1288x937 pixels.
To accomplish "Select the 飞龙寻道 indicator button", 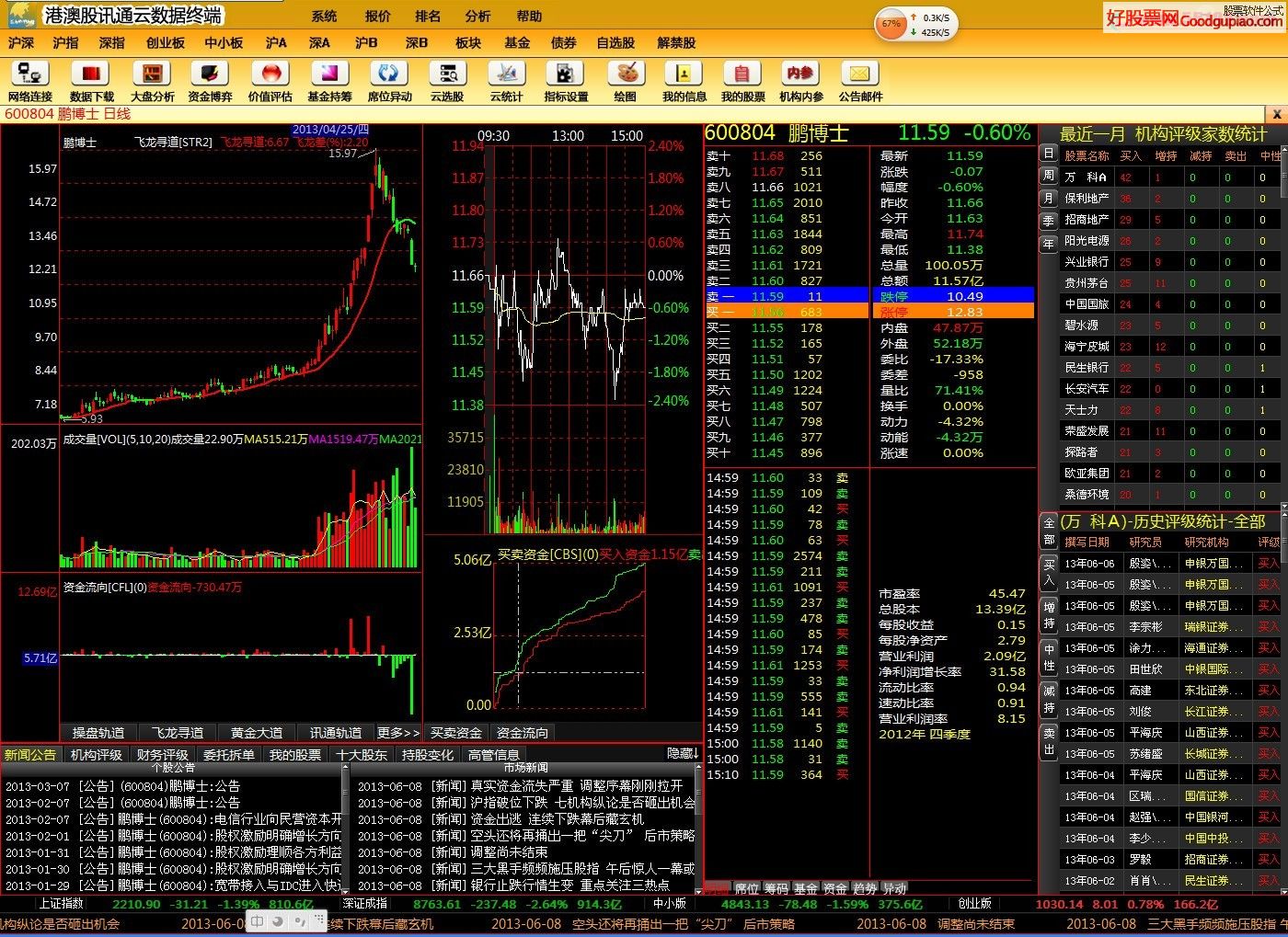I will click(178, 733).
